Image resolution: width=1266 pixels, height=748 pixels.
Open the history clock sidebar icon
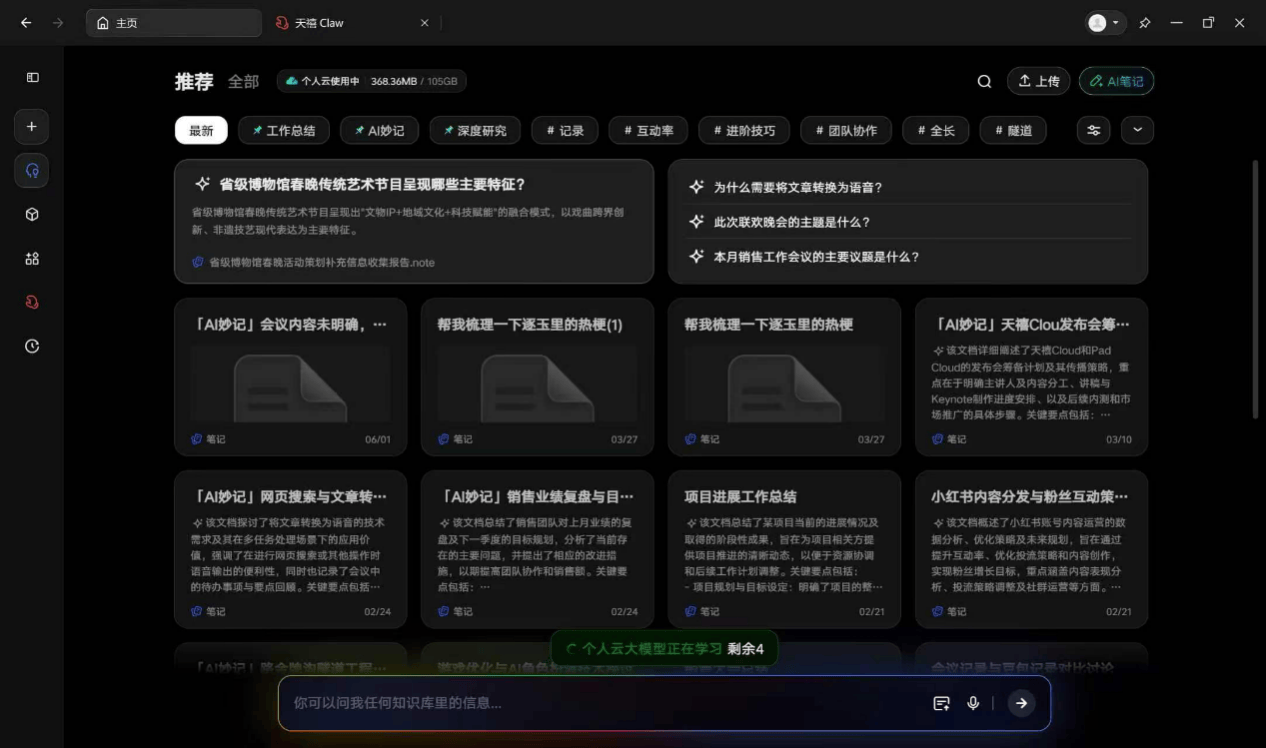[32, 346]
